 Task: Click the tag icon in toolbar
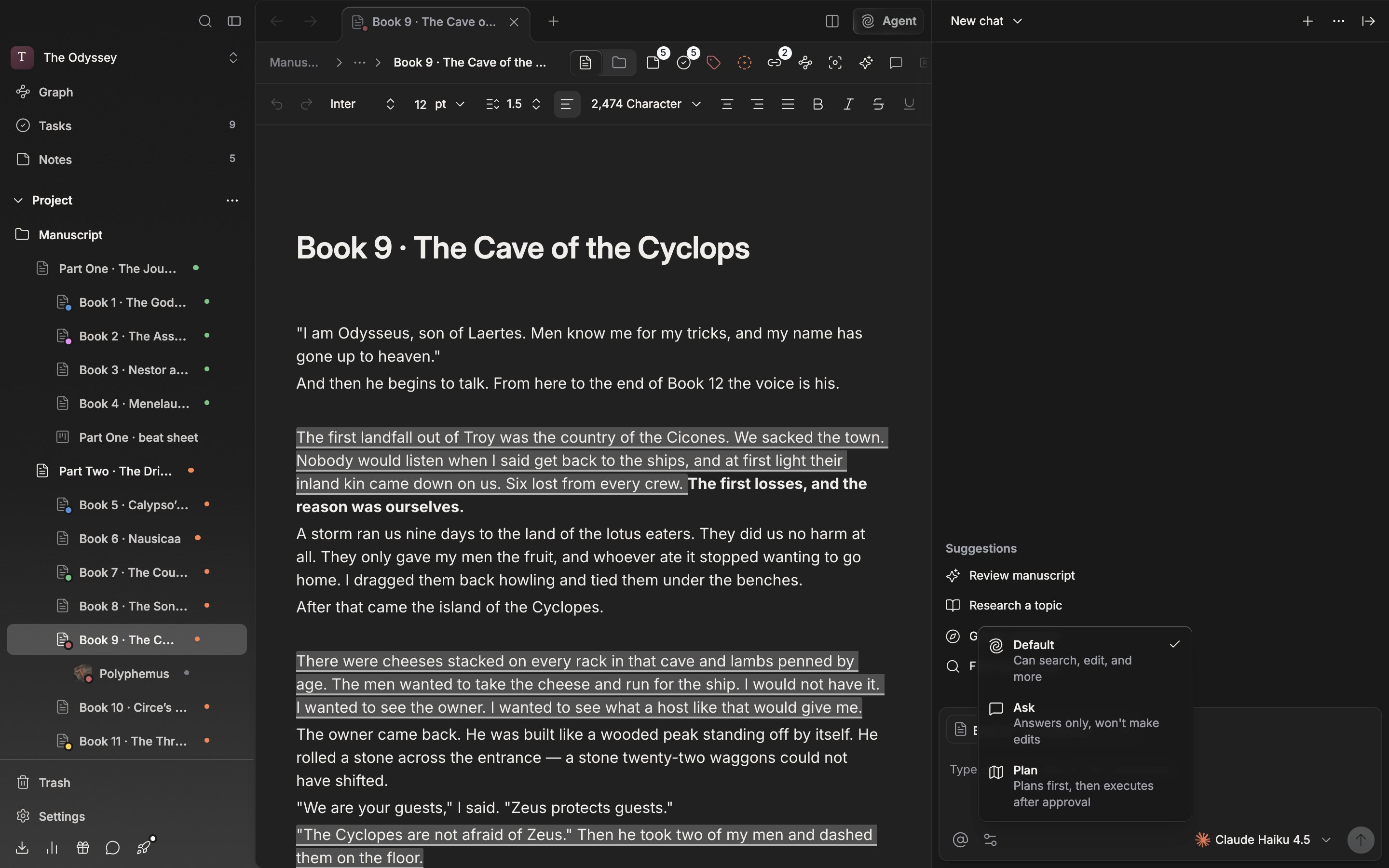point(713,63)
